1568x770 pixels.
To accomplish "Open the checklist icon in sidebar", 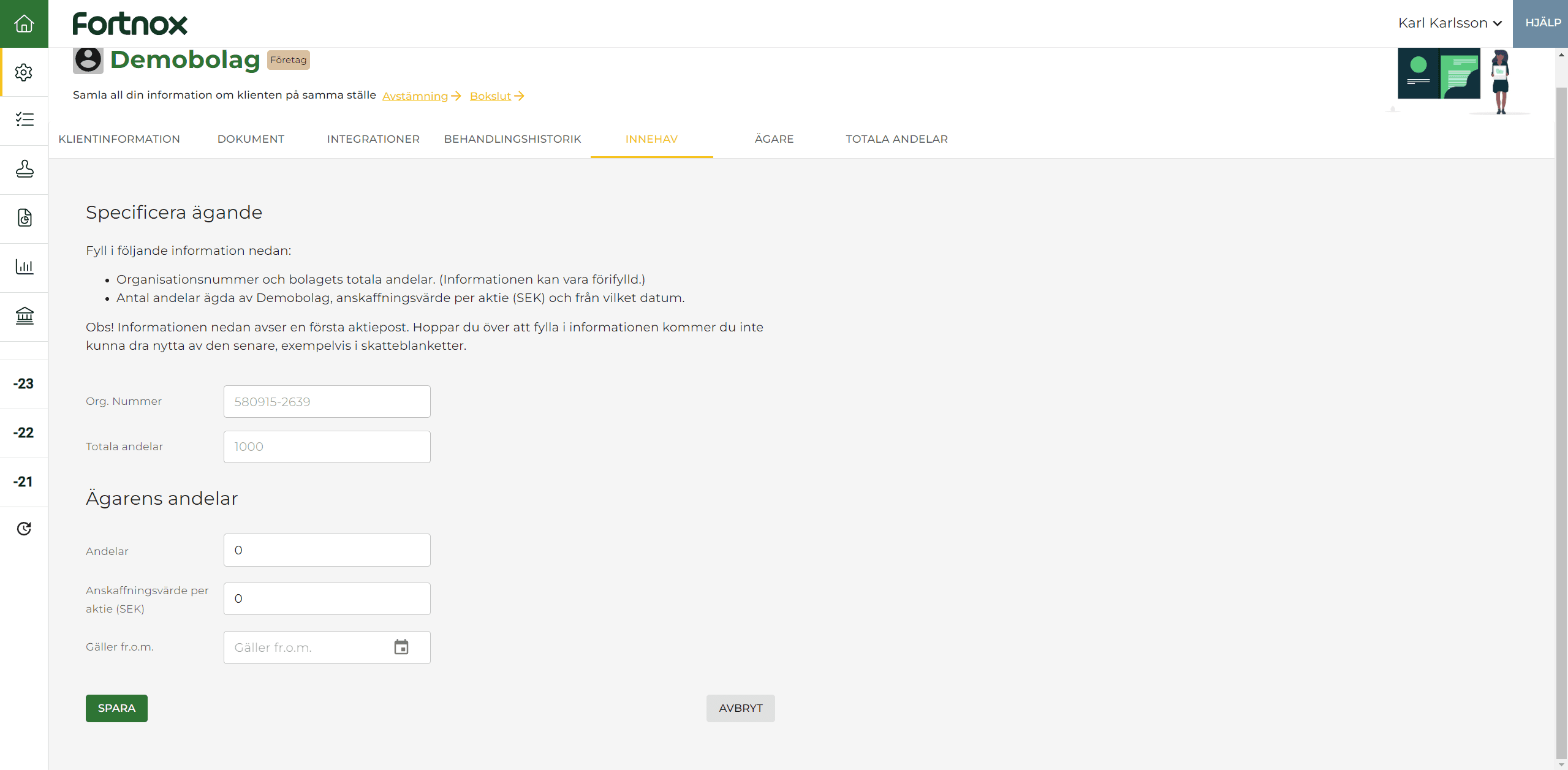I will [24, 119].
